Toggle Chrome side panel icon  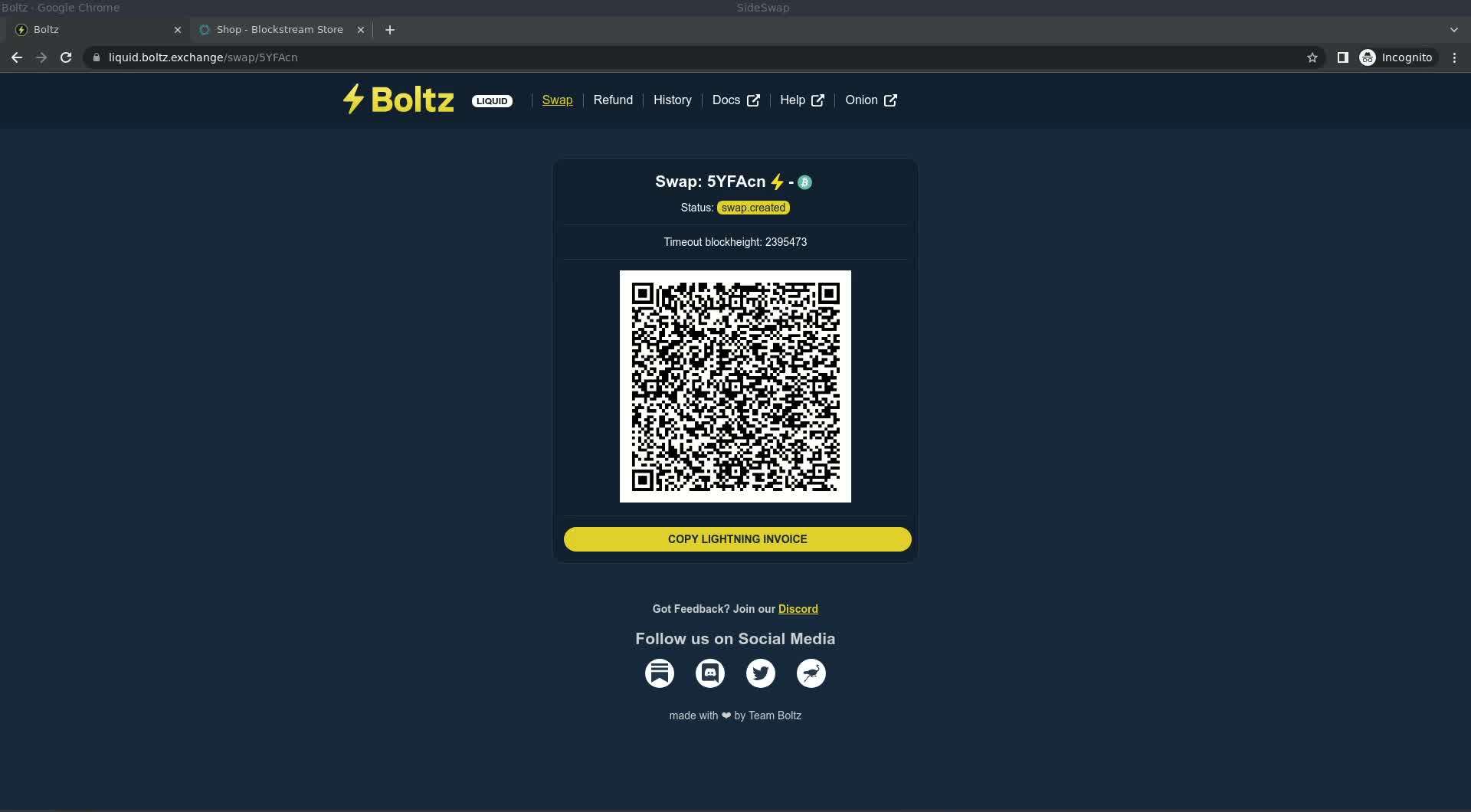pos(1342,57)
